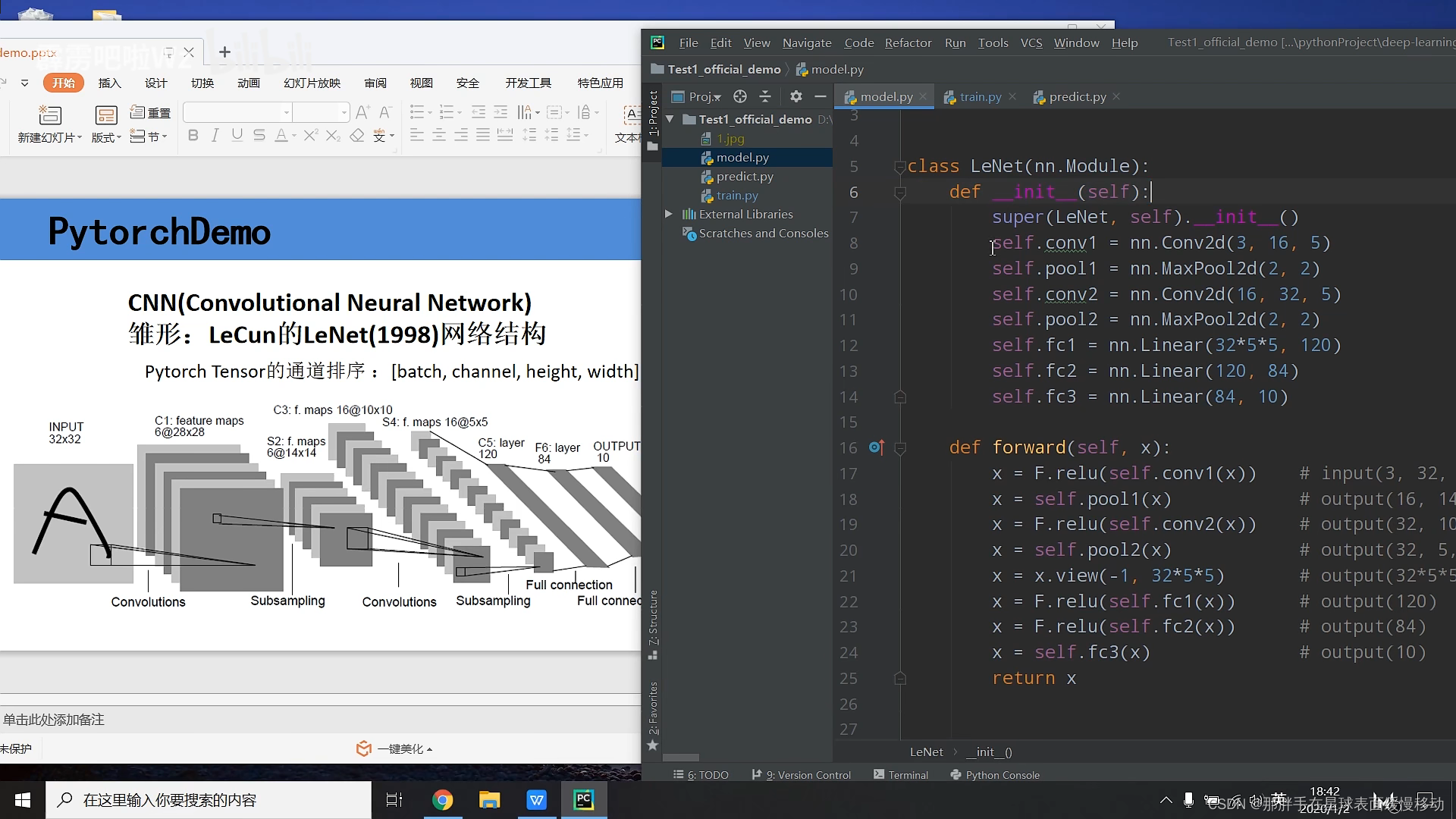Open the Design (设计) ribbon tab
The width and height of the screenshot is (1456, 819).
(156, 83)
